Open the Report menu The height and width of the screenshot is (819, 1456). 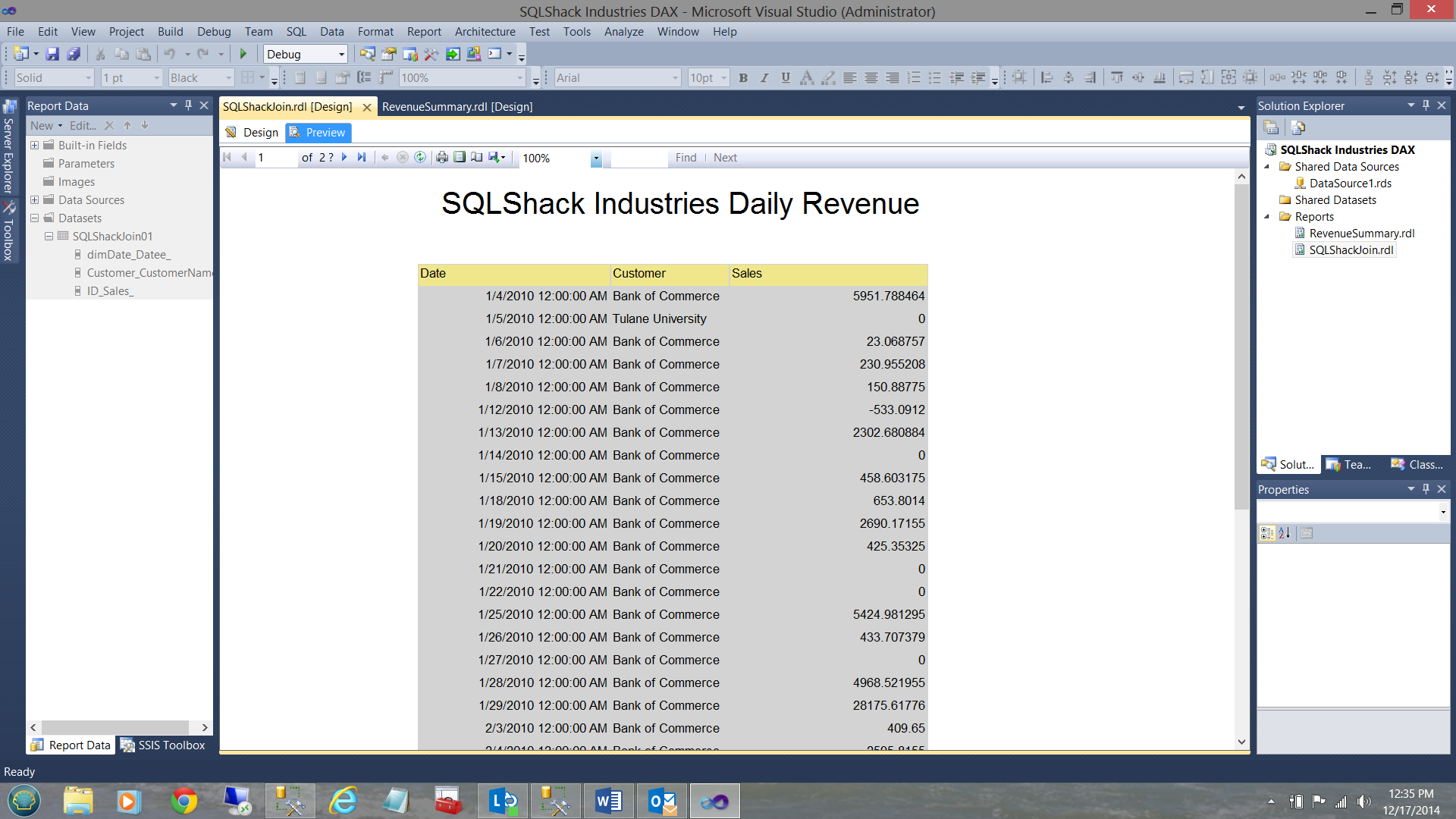423,32
